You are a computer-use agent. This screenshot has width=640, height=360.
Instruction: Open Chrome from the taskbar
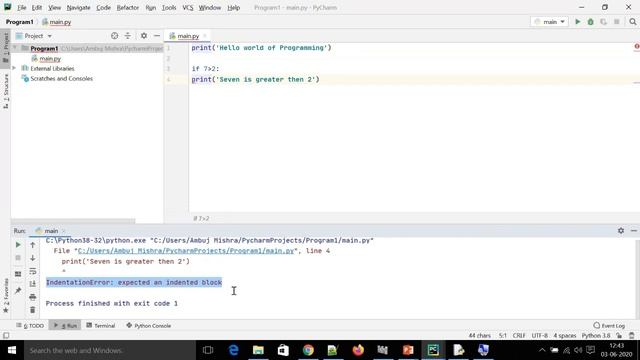point(308,350)
